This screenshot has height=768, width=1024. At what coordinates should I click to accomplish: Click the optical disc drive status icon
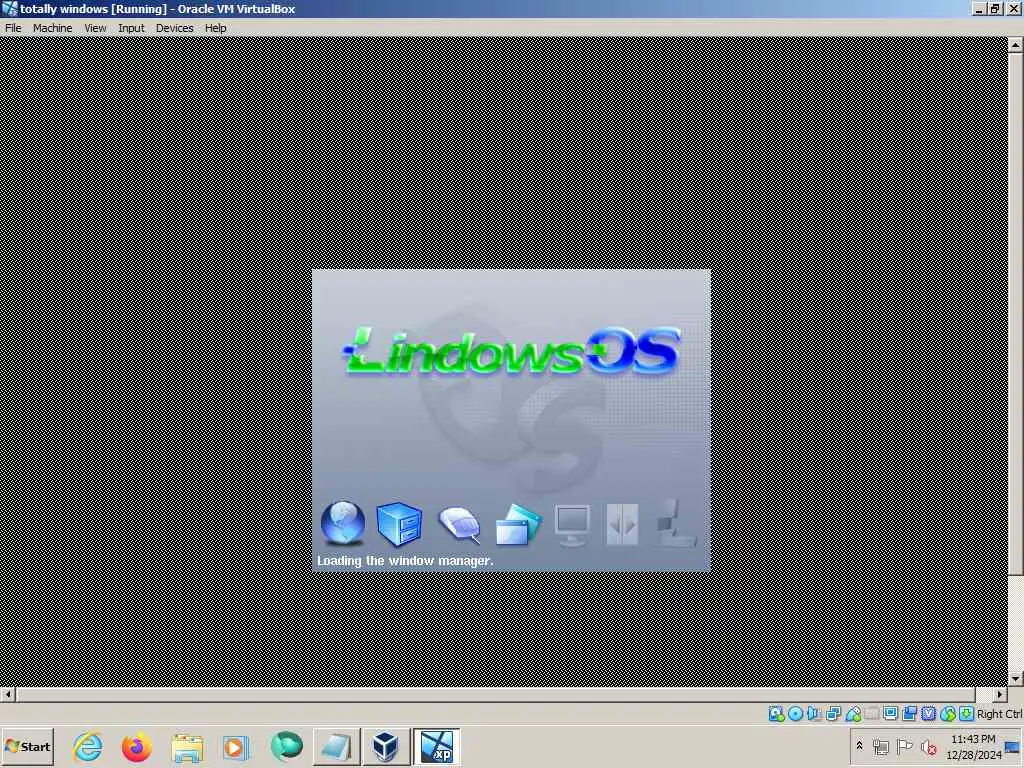pyautogui.click(x=795, y=714)
